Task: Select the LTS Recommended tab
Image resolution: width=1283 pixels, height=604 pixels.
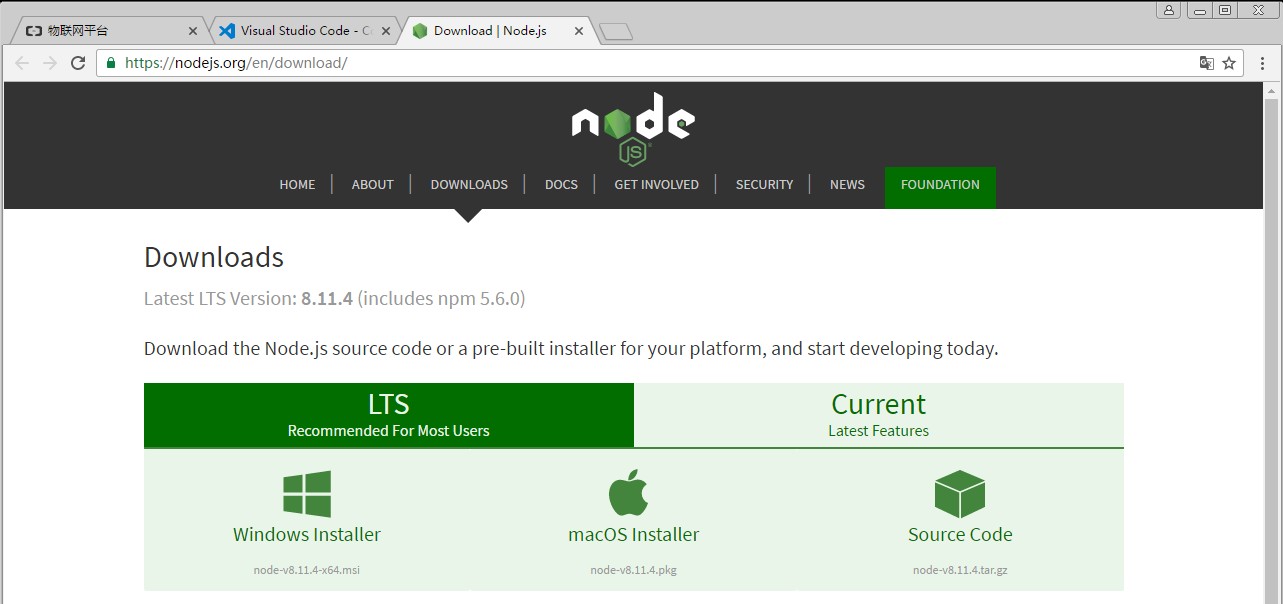Action: (x=389, y=415)
